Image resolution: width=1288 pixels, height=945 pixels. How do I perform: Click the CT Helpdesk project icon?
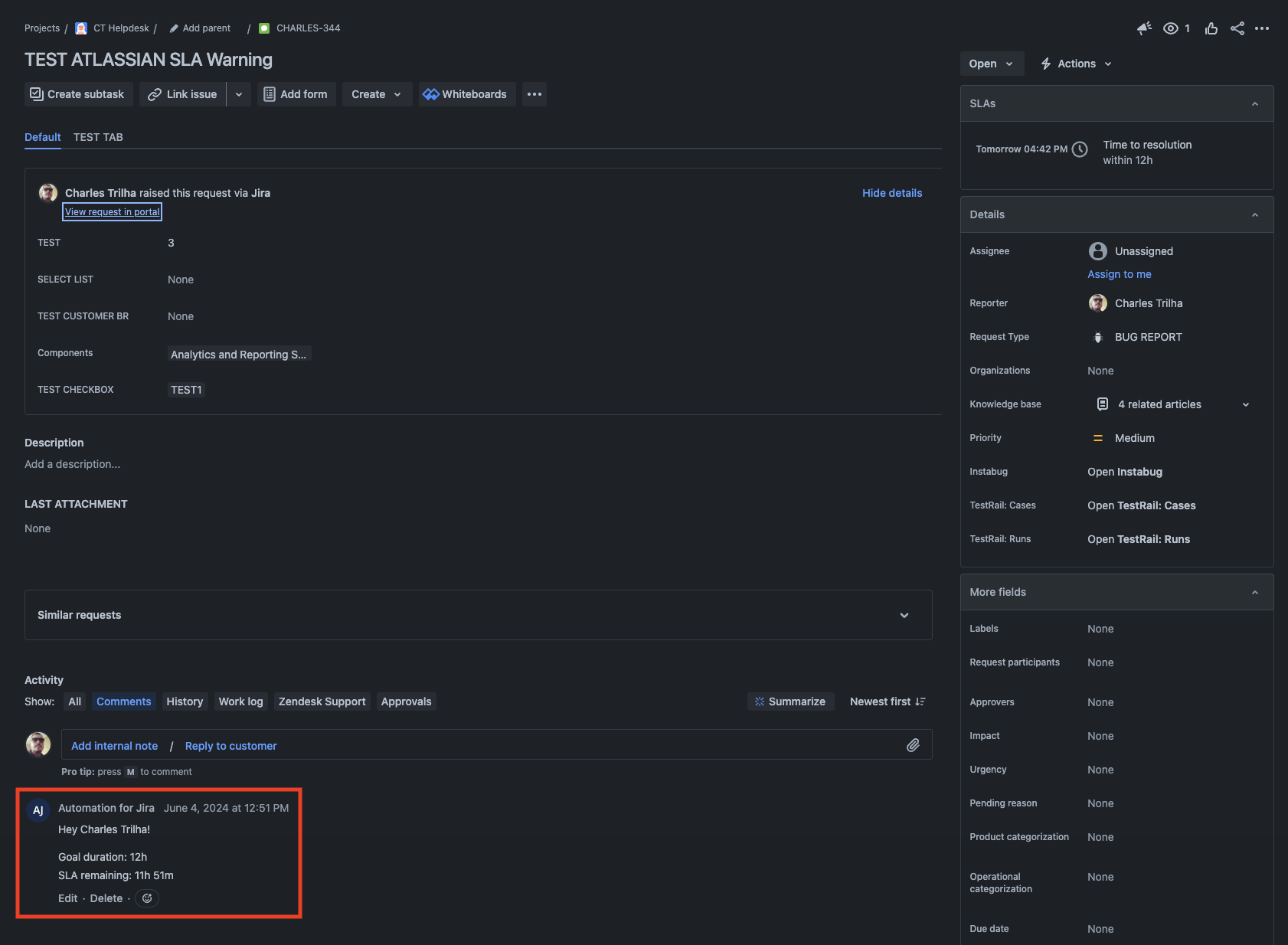coord(81,28)
